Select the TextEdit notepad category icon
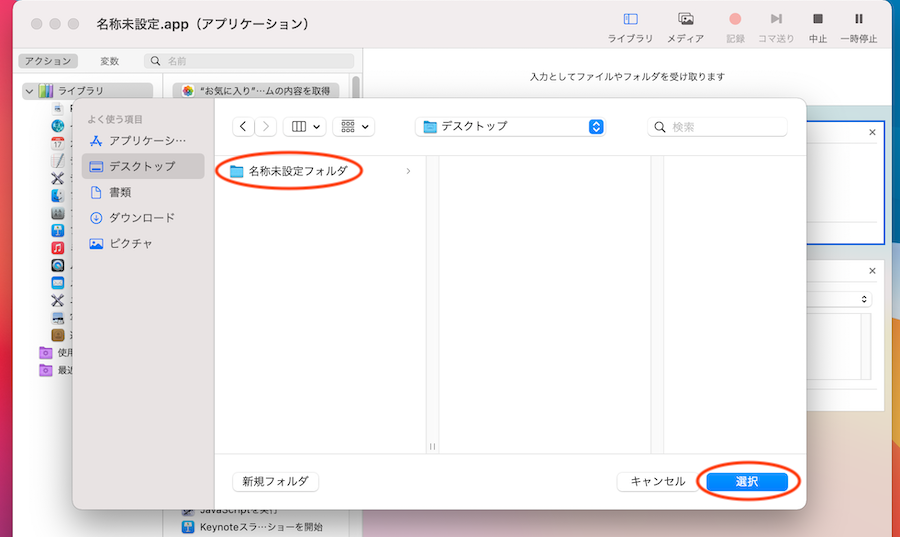 coord(57,161)
